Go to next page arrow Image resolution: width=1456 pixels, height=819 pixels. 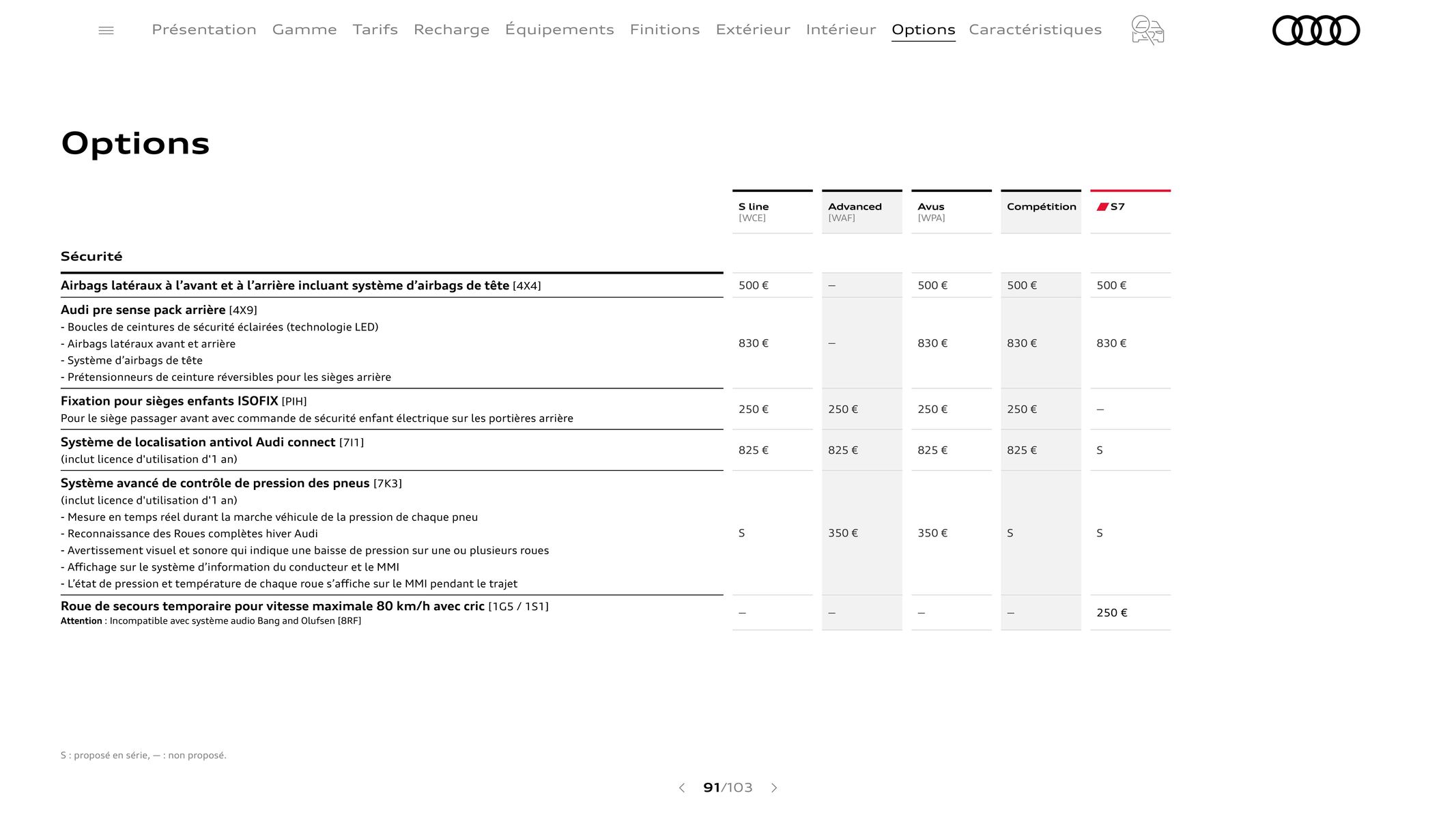[x=774, y=788]
